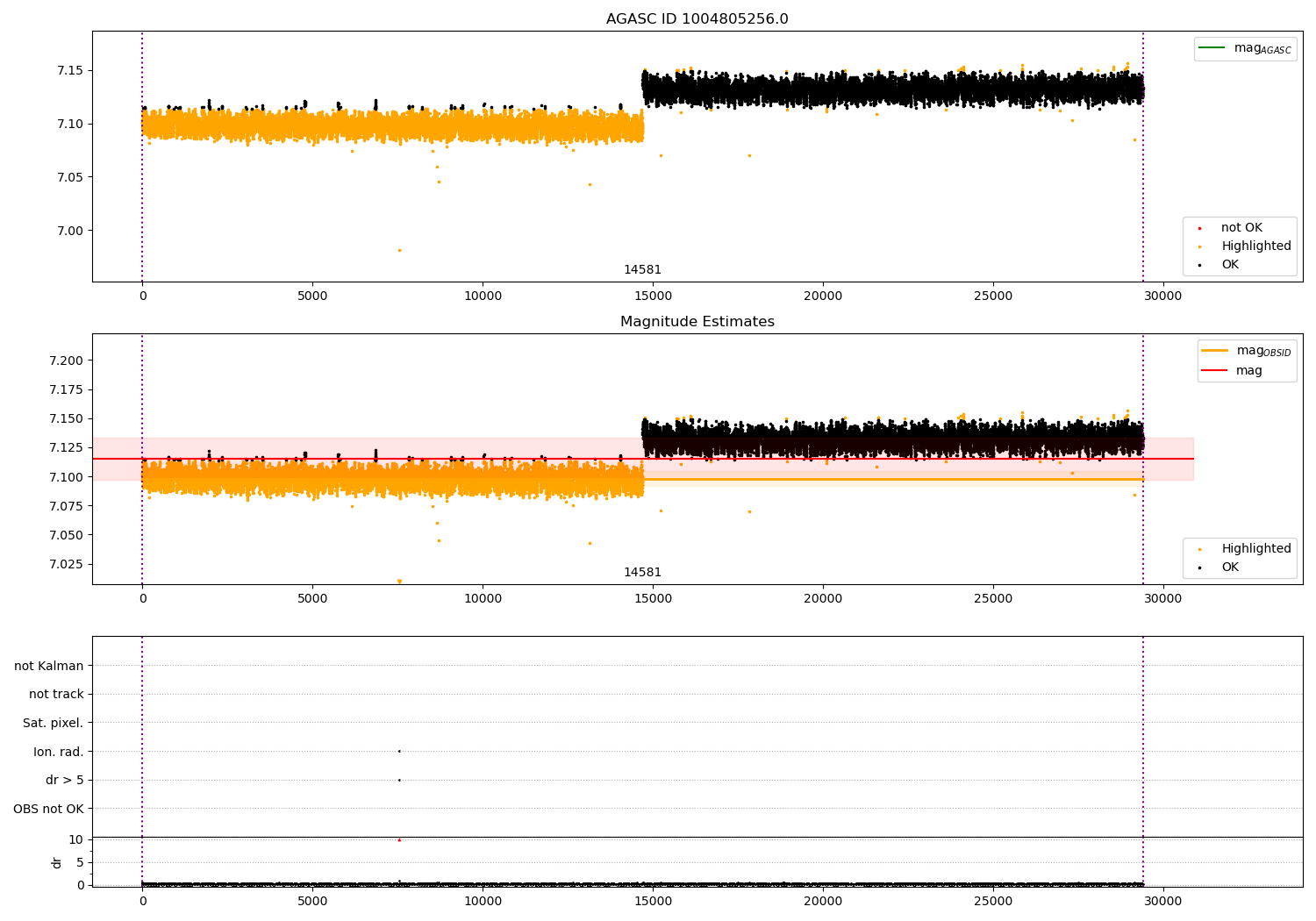Viewport: 1316px width, 921px height.
Task: Click the "10" tick on the dr axis
Action: tap(76, 839)
